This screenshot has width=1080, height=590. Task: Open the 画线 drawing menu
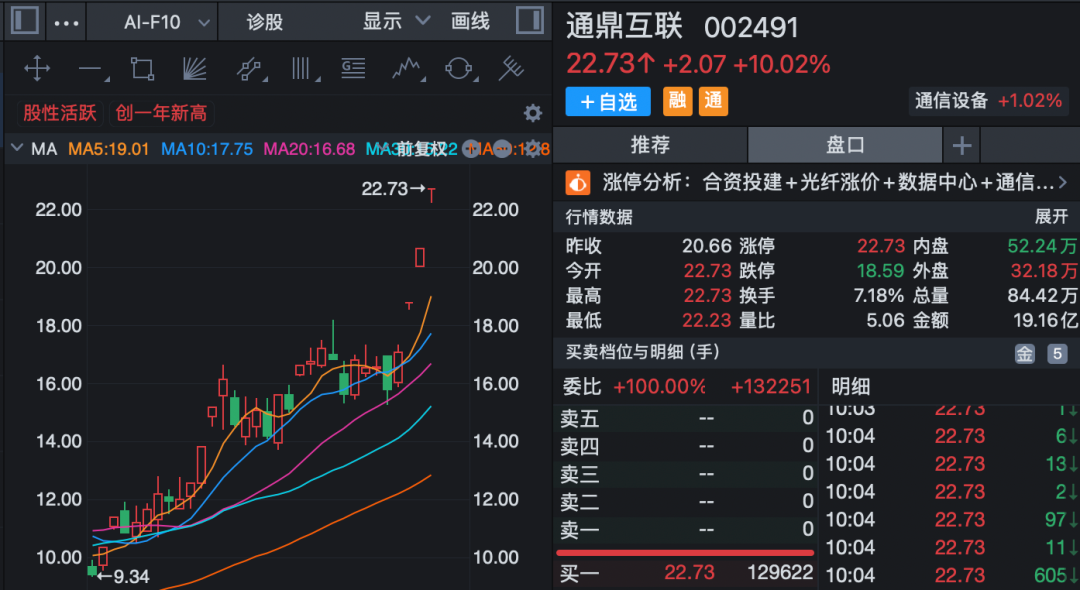point(470,21)
